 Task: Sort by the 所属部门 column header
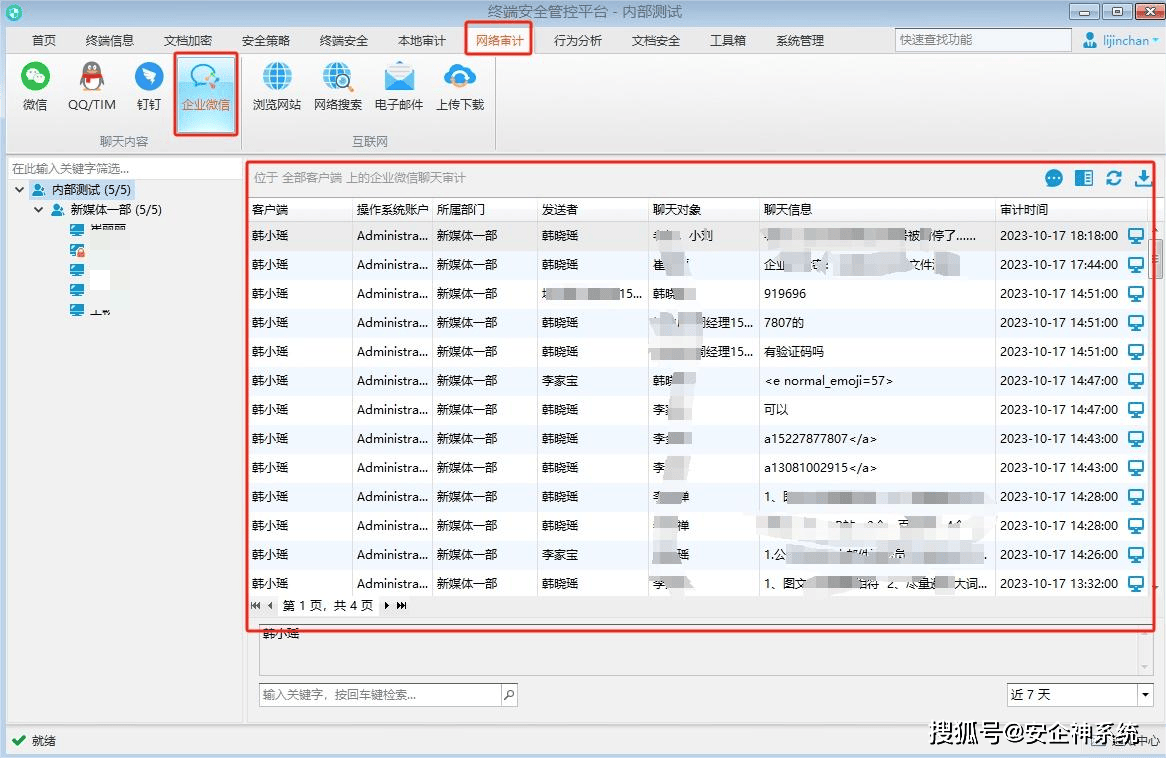485,210
